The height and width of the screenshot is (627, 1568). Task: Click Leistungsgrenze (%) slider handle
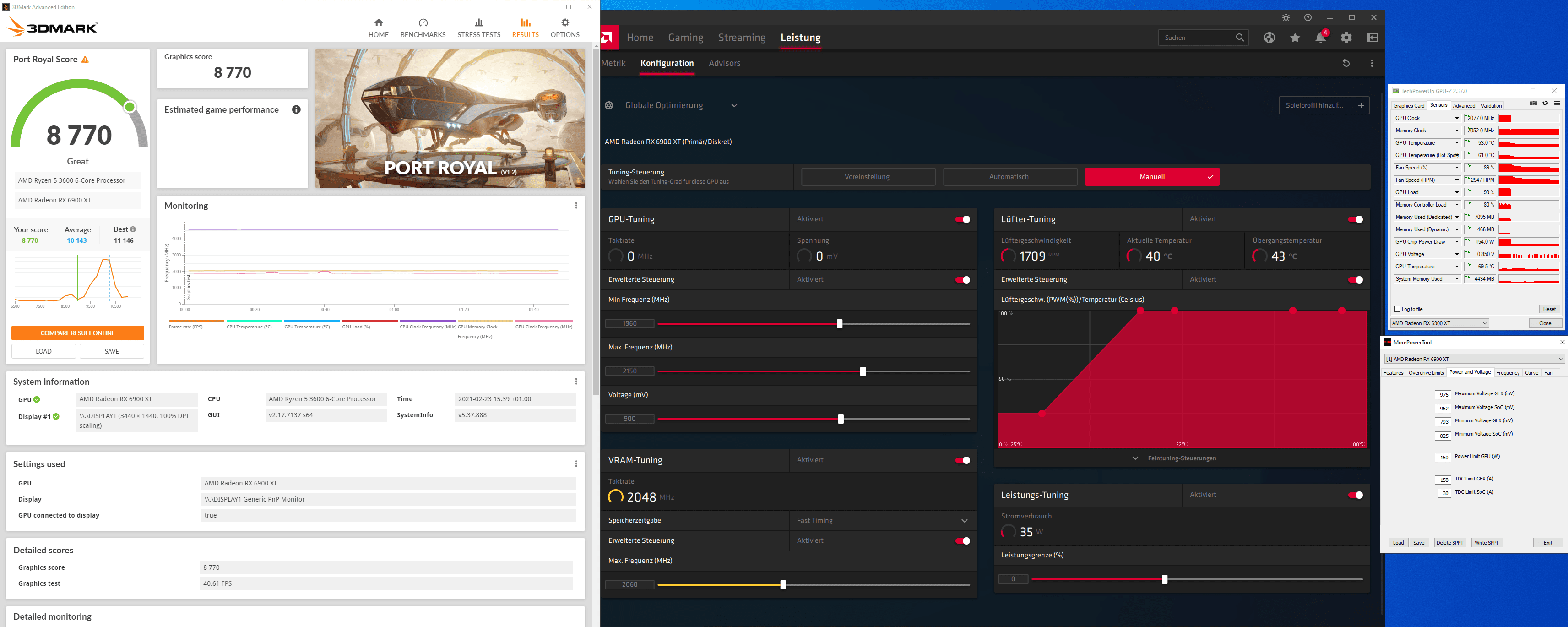1164,579
